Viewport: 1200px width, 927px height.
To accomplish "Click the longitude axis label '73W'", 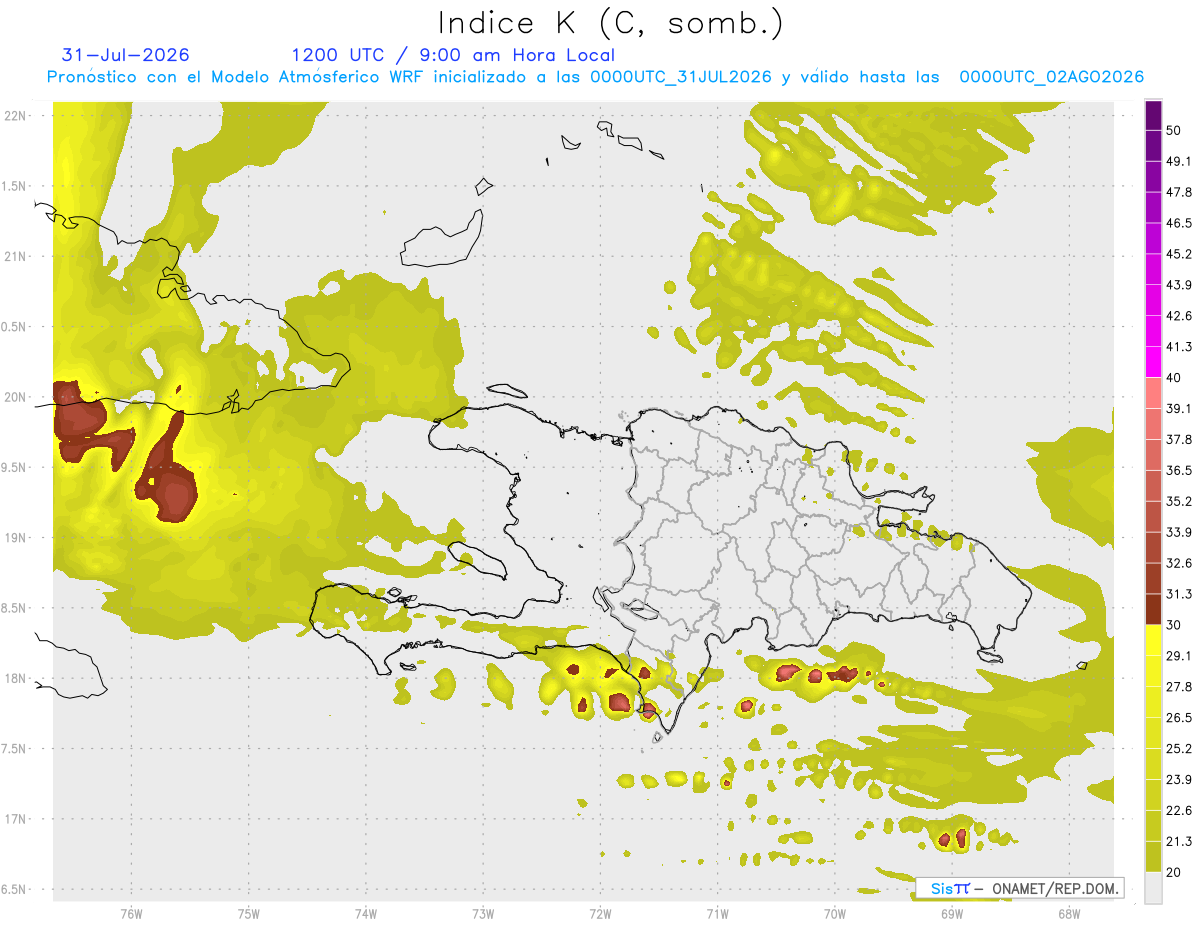I will coord(483,913).
